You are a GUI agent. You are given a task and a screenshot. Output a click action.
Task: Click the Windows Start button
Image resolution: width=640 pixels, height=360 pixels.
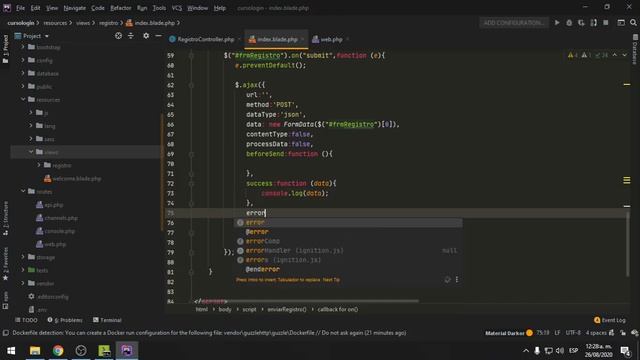pyautogui.click(x=11, y=350)
